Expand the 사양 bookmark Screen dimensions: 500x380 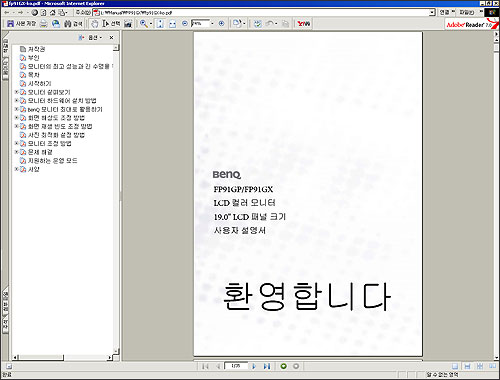(x=16, y=169)
